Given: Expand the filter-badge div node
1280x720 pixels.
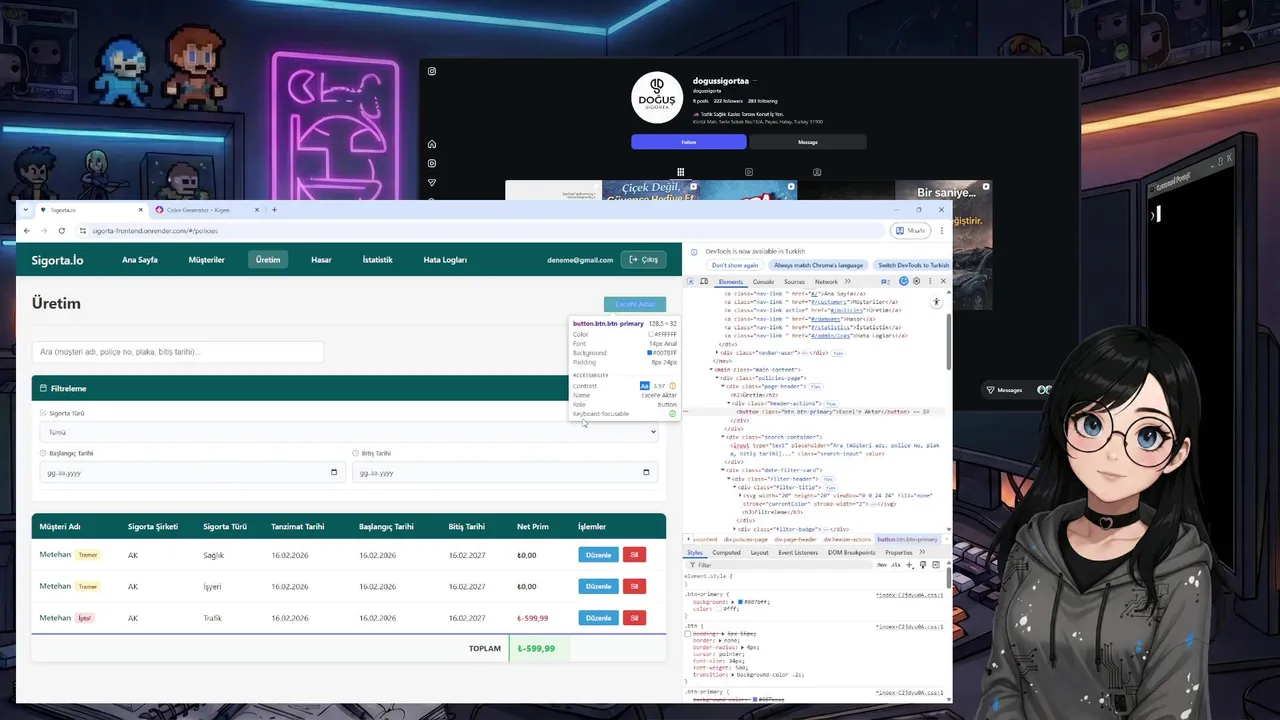Looking at the screenshot, I should tap(734, 529).
